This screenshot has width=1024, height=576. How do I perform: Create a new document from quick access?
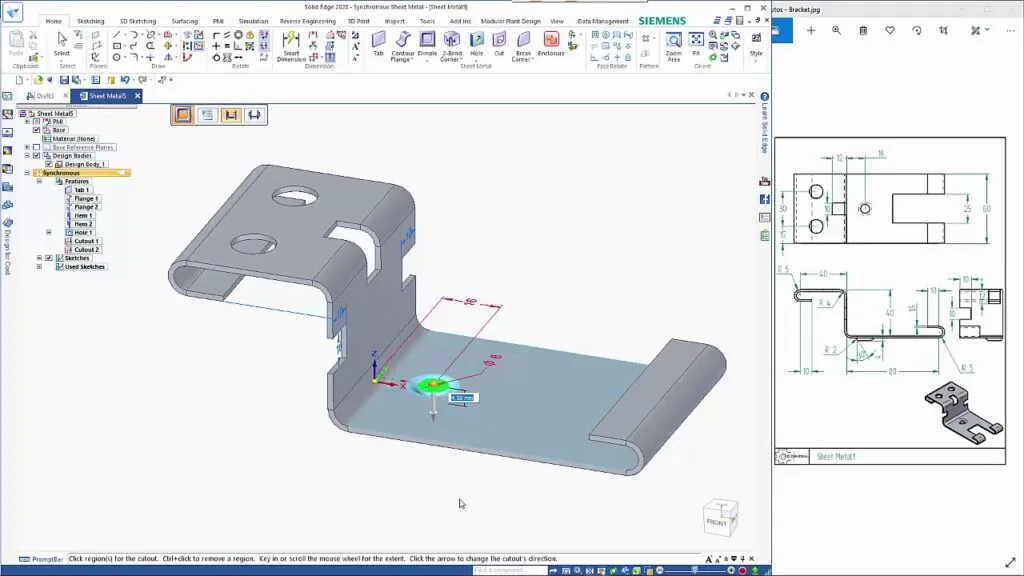click(19, 80)
